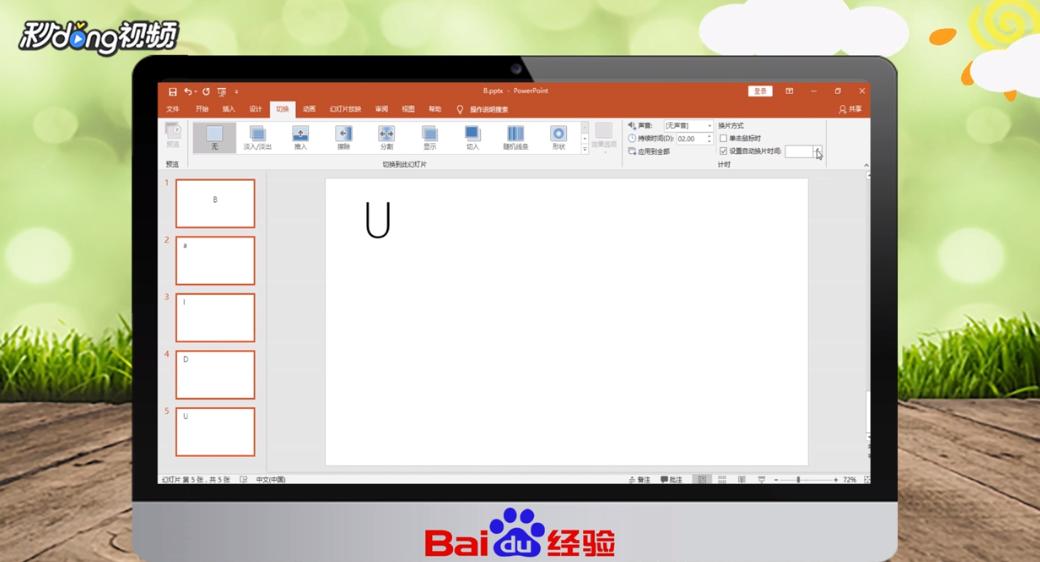The height and width of the screenshot is (562, 1040).
Task: Click the zoom in plus button
Action: (836, 479)
